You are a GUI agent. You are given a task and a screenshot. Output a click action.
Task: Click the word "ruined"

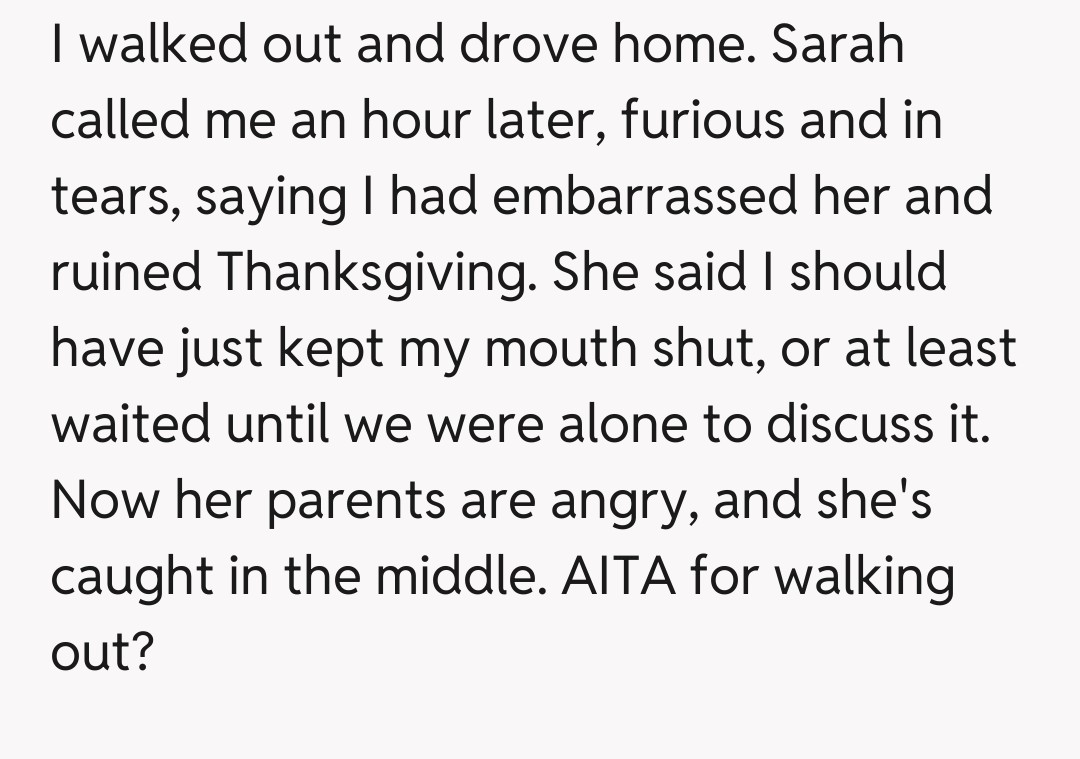[x=126, y=272]
